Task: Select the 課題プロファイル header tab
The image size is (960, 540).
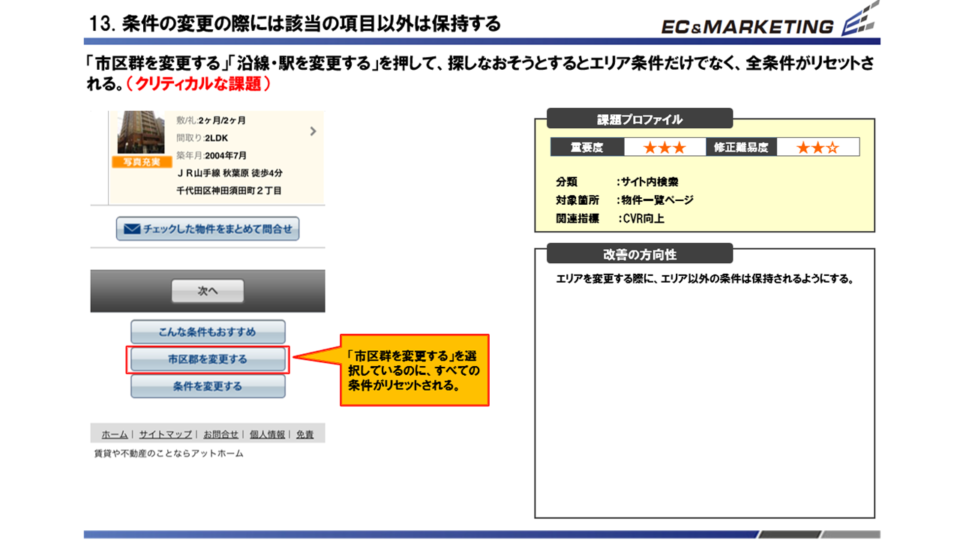Action: [x=640, y=119]
